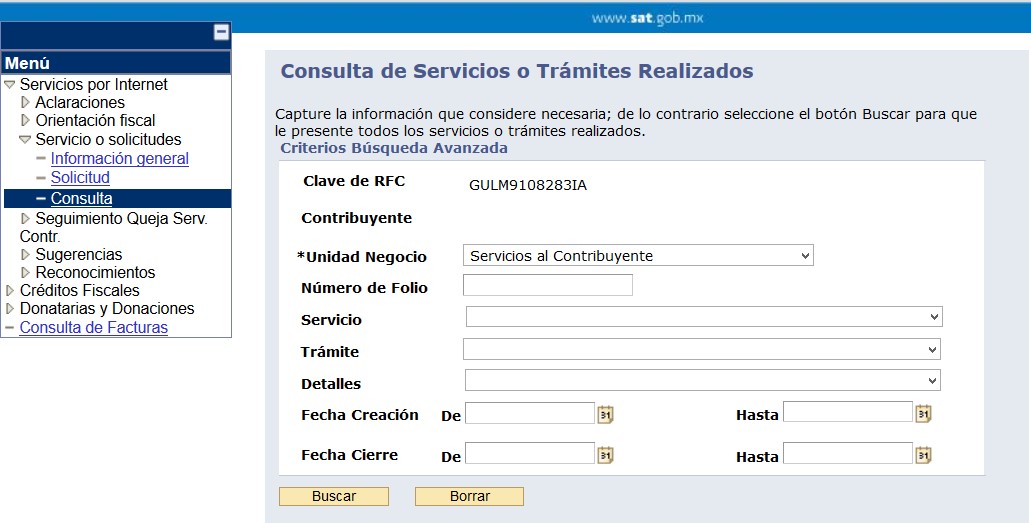Open calendar for Fecha Cierre De date

point(605,455)
